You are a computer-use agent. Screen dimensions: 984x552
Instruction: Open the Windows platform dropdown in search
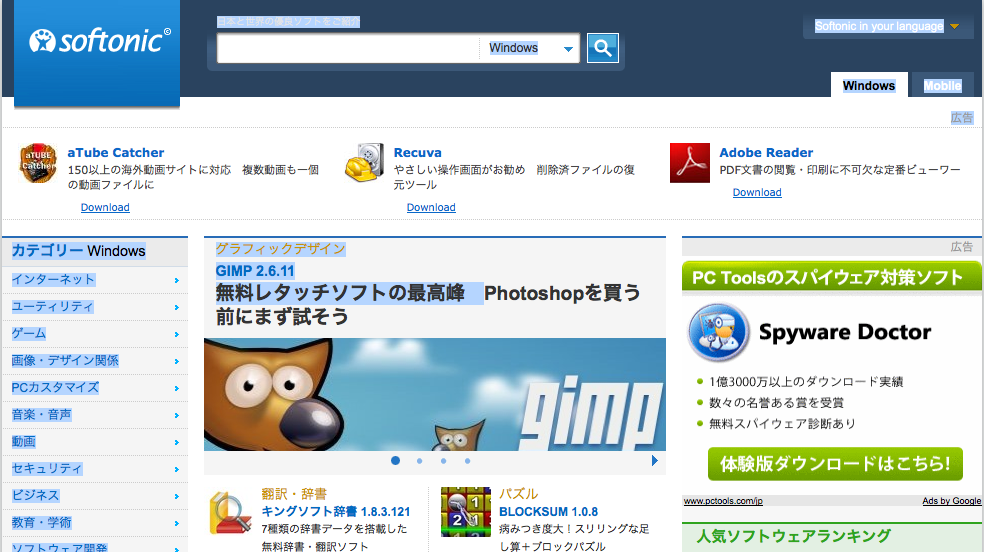click(x=530, y=48)
